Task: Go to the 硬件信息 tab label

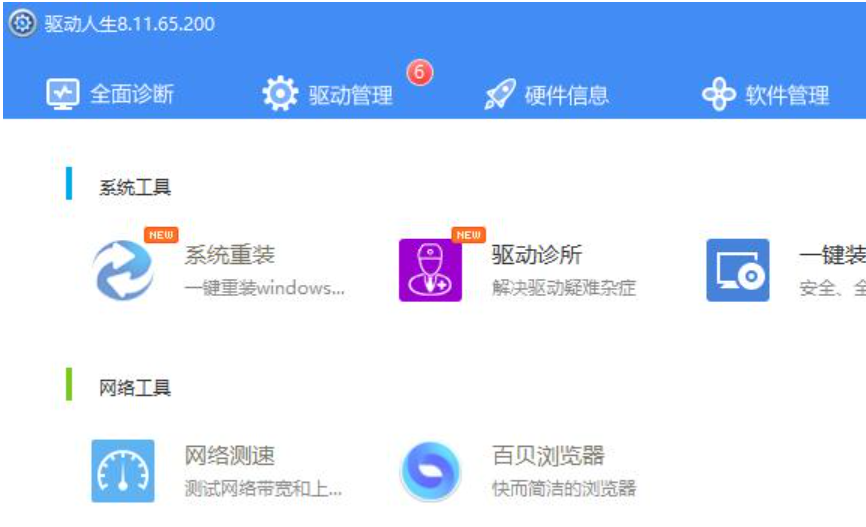Action: point(567,95)
